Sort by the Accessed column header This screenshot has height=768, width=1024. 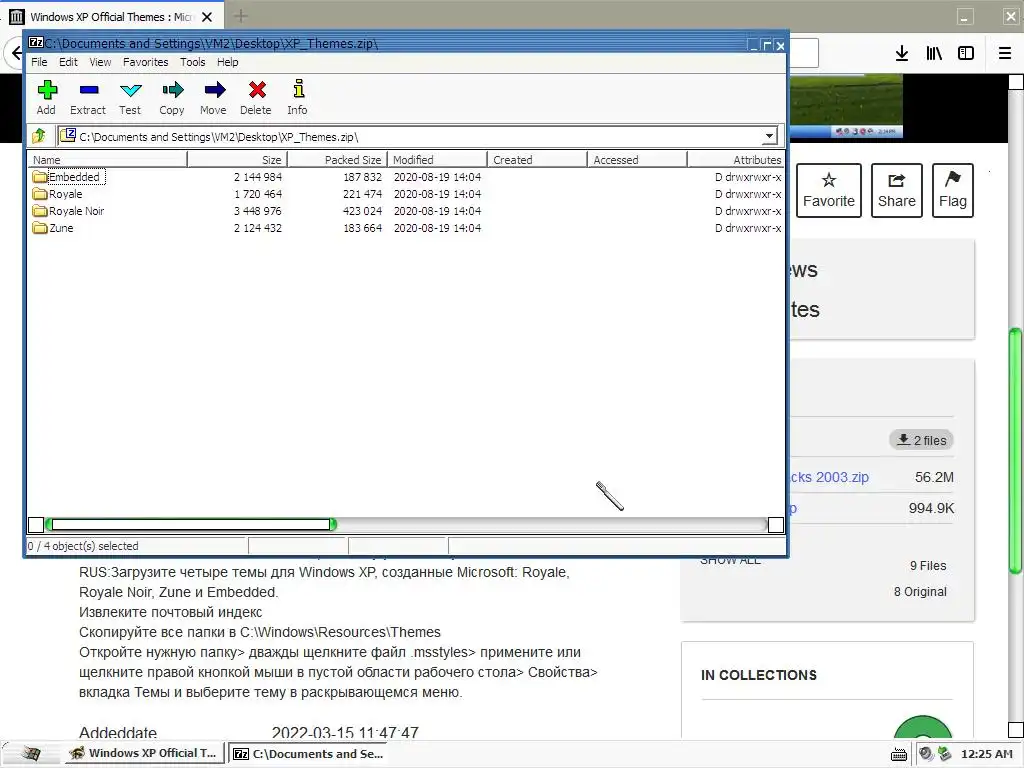click(637, 159)
